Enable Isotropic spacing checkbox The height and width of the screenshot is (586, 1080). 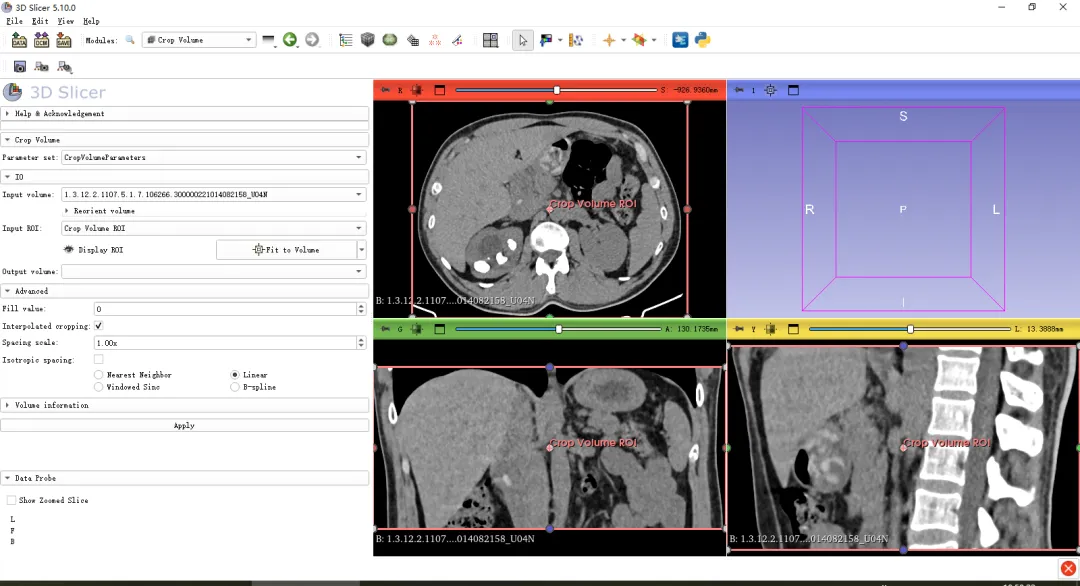pos(98,359)
